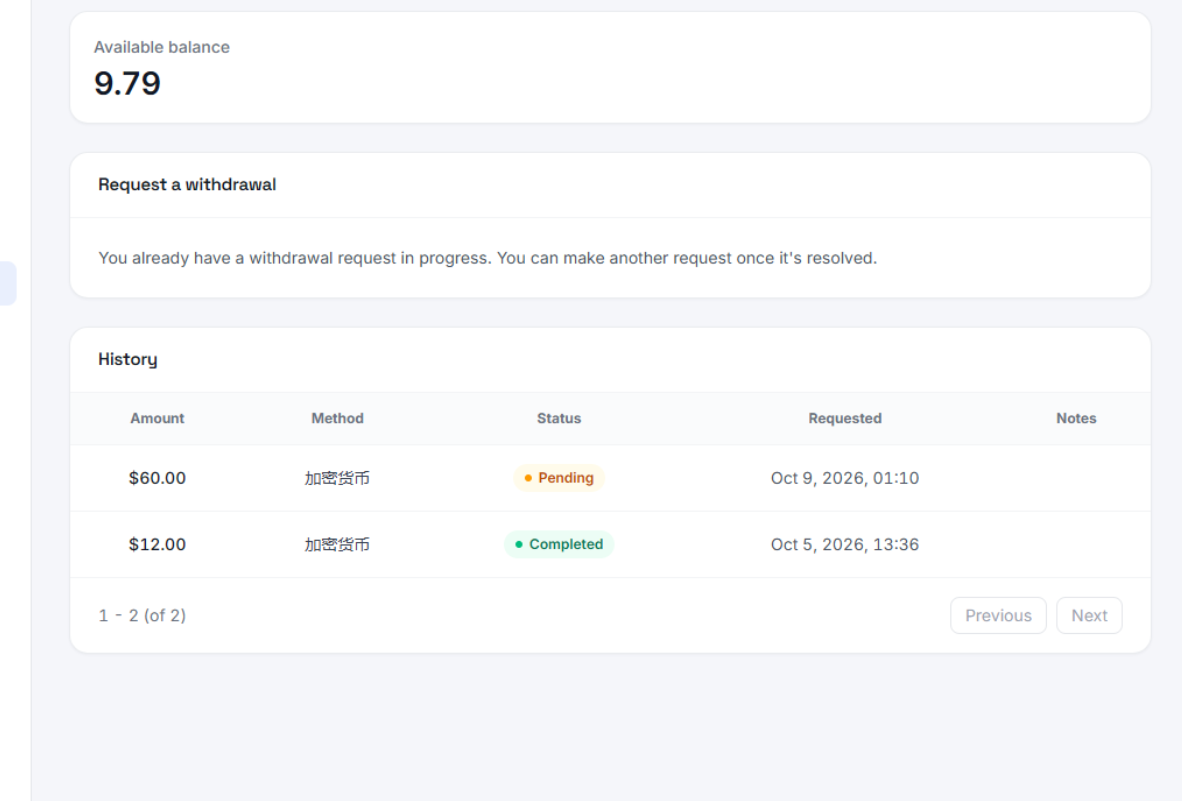Select the Completed status badge
The height and width of the screenshot is (801, 1182).
tap(559, 544)
